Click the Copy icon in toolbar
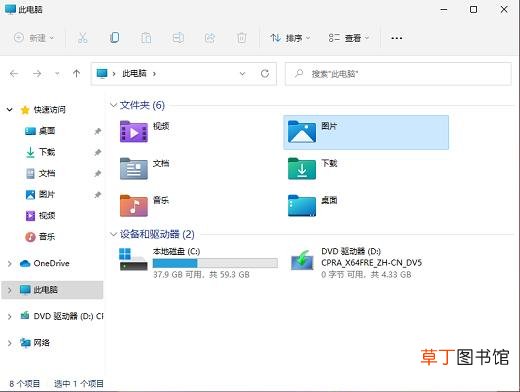The height and width of the screenshot is (392, 520). click(x=114, y=38)
